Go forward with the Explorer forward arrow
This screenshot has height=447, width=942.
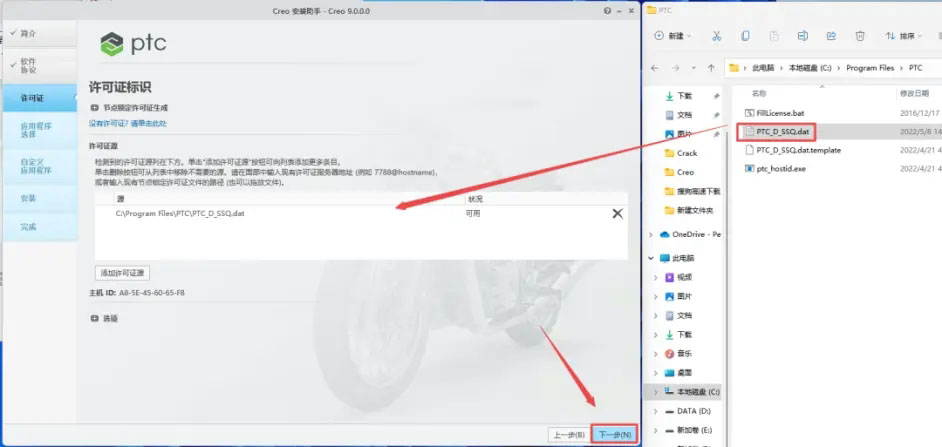[x=675, y=68]
